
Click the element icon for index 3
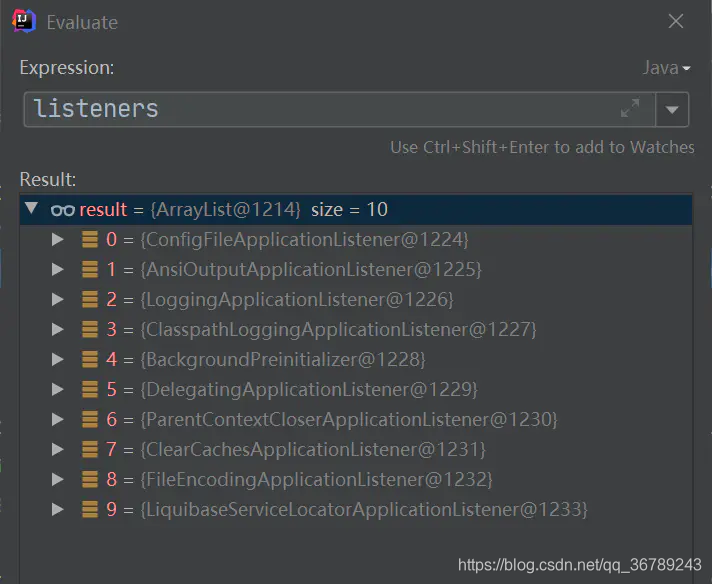tap(90, 329)
